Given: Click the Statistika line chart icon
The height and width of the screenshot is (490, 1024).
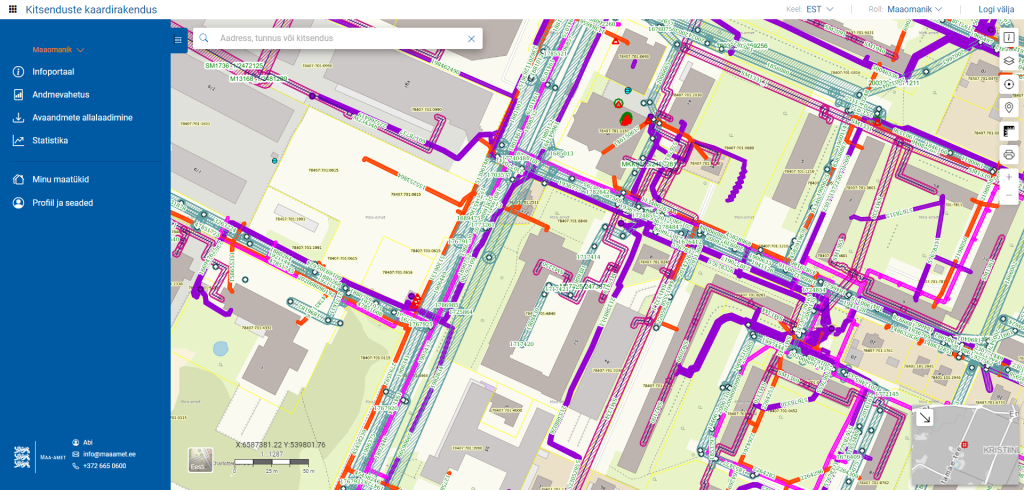Looking at the screenshot, I should 18,140.
